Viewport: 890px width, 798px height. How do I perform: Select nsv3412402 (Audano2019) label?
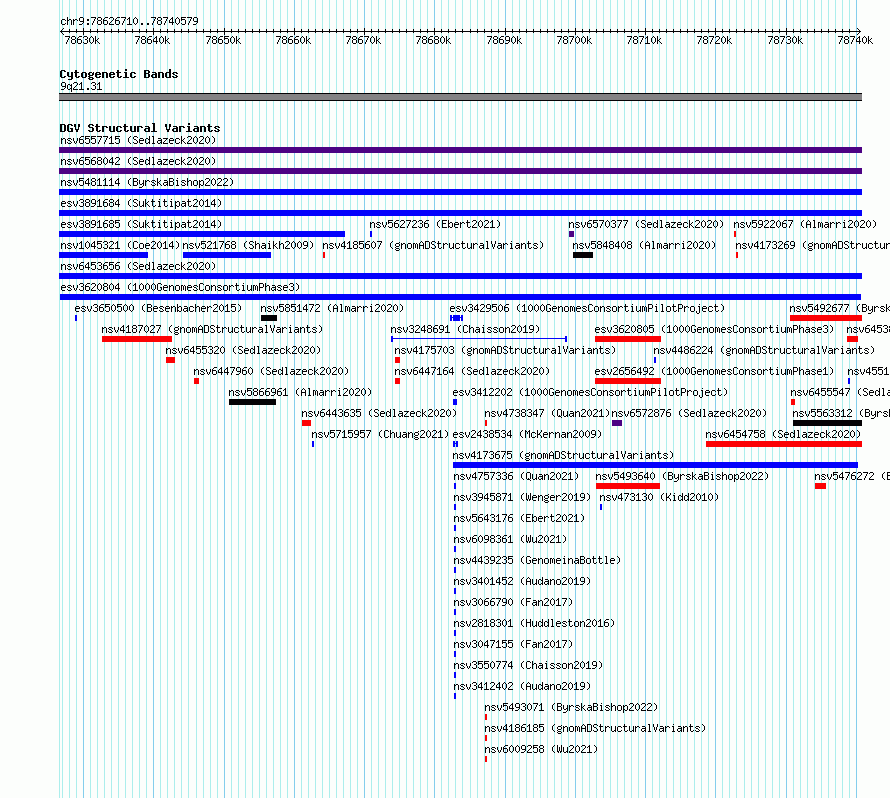click(522, 686)
